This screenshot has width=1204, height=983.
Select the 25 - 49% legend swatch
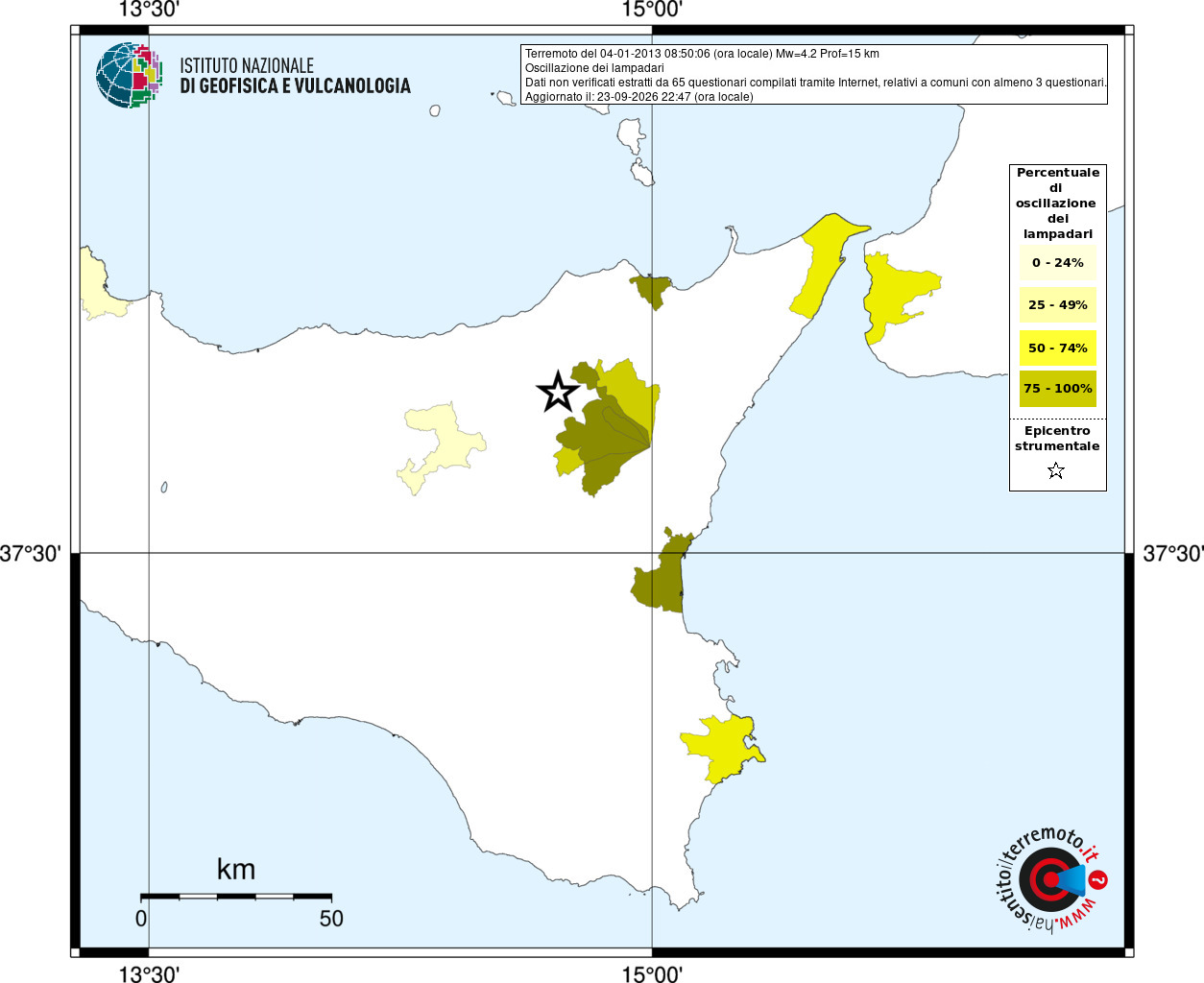coord(1057,304)
